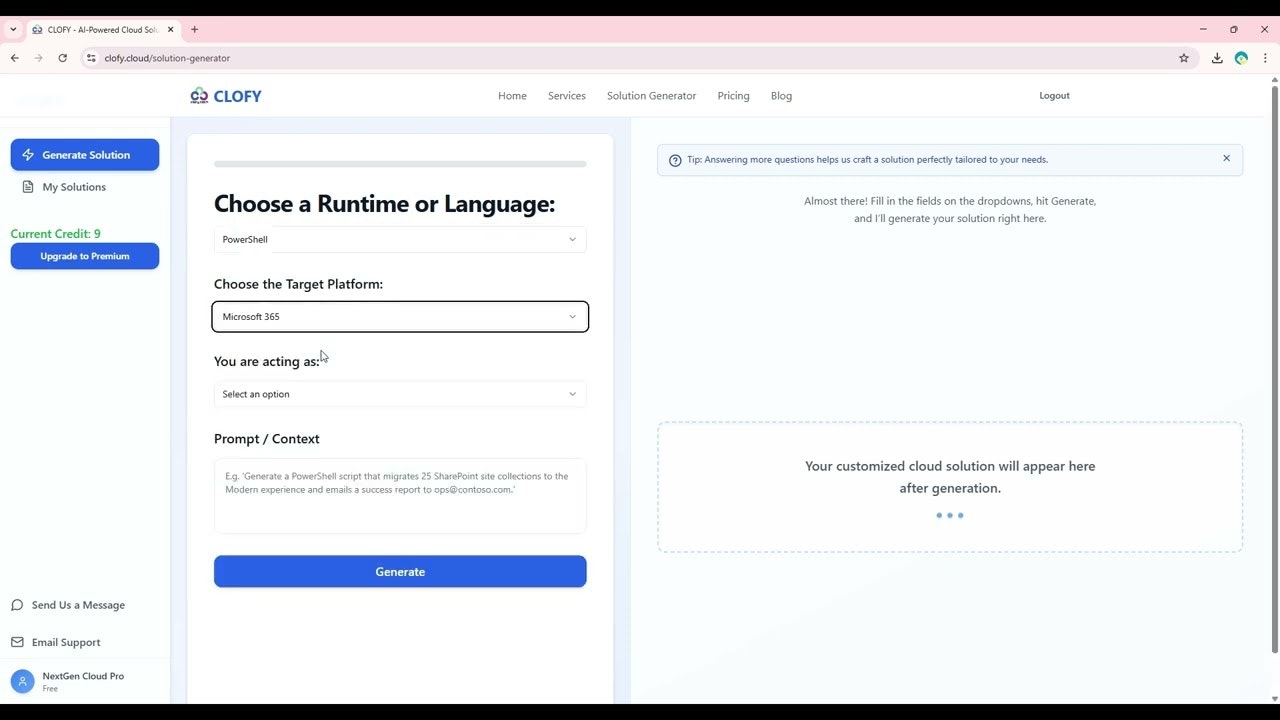Screen dimensions: 1280x720
Task: Open the Email Support link
Action: click(66, 642)
